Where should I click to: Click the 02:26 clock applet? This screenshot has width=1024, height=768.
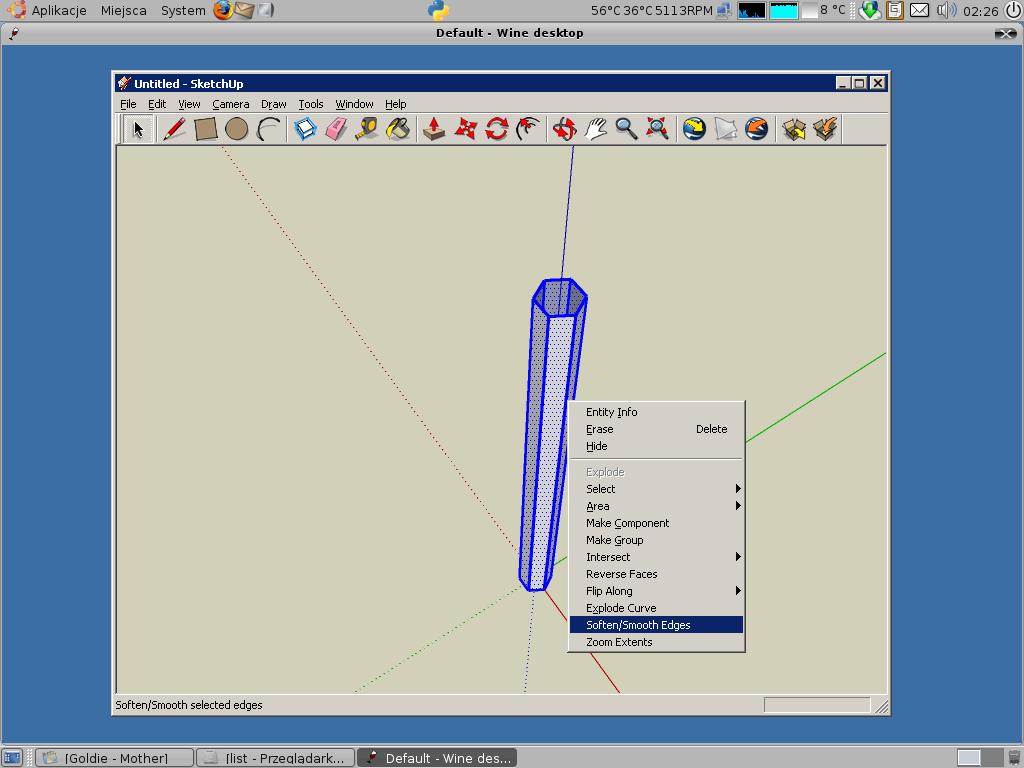coord(980,10)
